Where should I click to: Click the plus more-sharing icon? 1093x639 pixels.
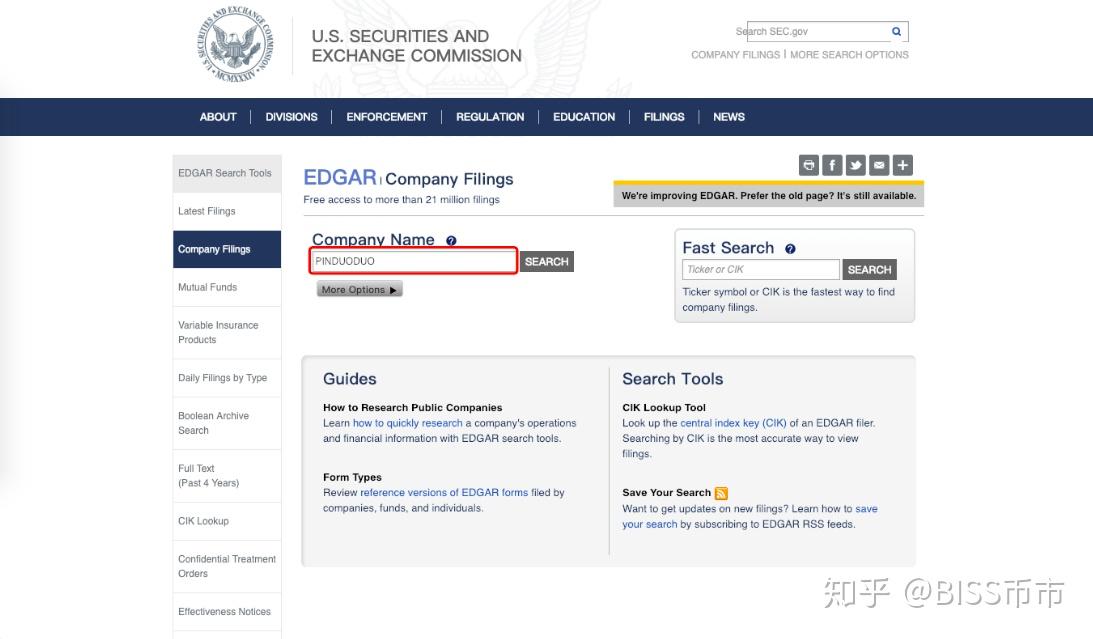(903, 166)
